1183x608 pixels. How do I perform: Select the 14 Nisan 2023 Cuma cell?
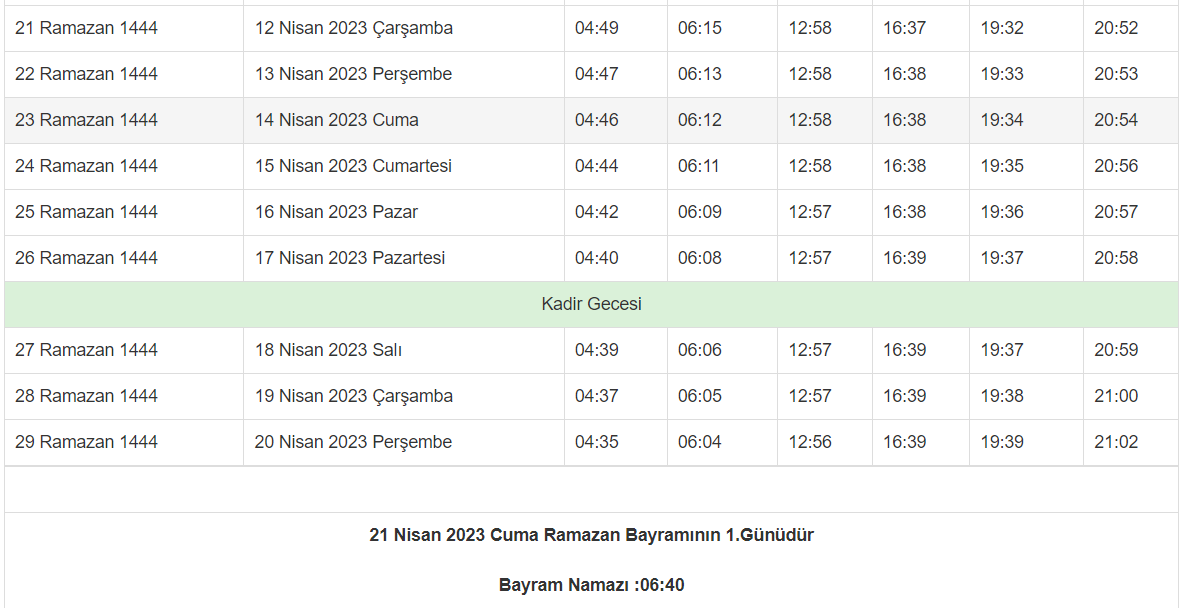[336, 120]
